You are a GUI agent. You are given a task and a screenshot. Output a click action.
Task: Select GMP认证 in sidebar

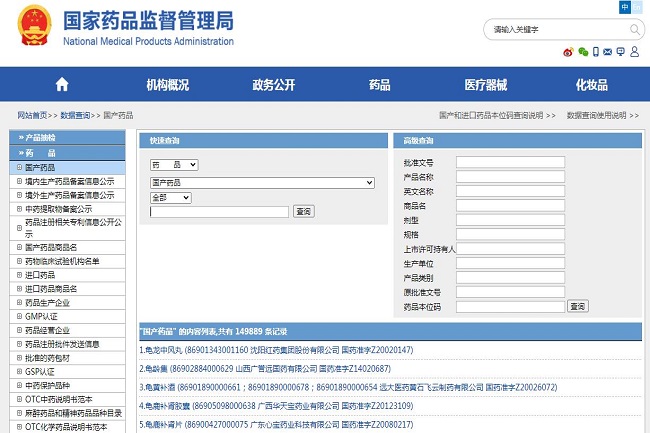pyautogui.click(x=41, y=316)
